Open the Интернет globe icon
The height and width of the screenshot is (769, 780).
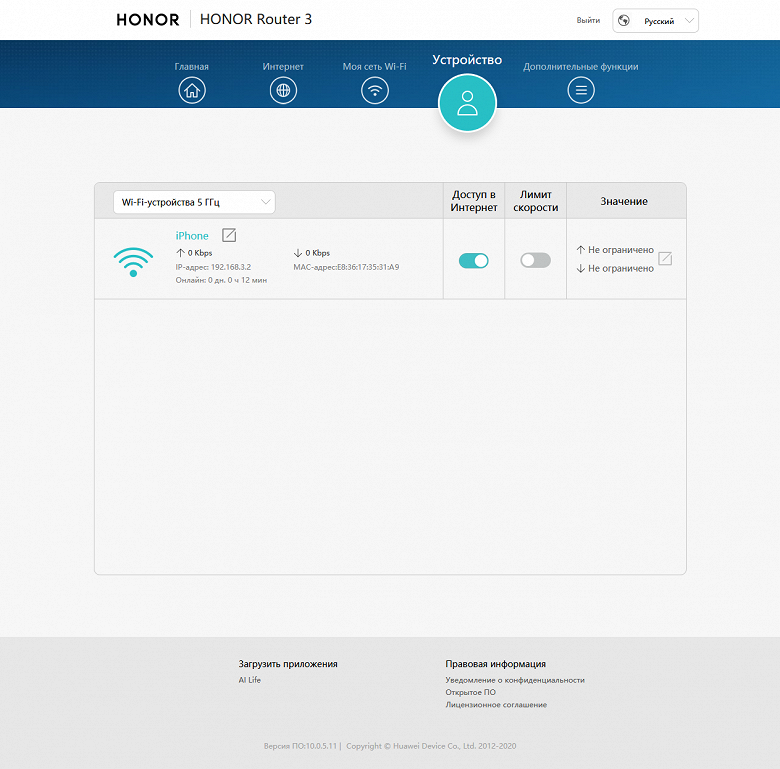tap(283, 91)
